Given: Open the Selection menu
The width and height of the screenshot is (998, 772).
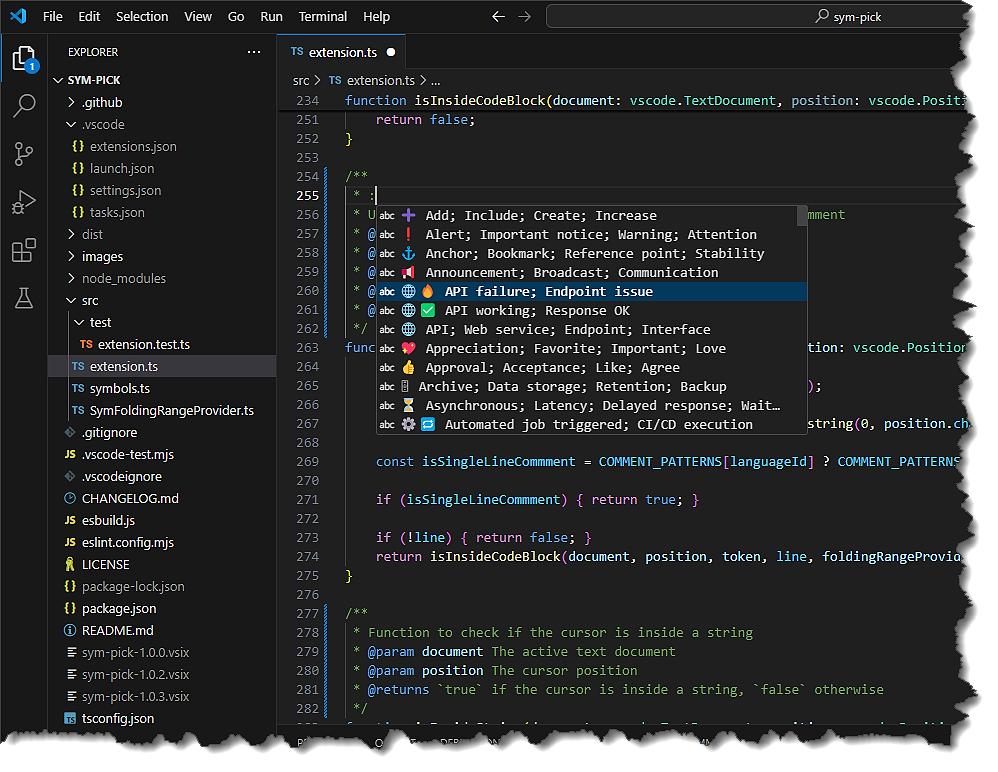Looking at the screenshot, I should [x=142, y=17].
